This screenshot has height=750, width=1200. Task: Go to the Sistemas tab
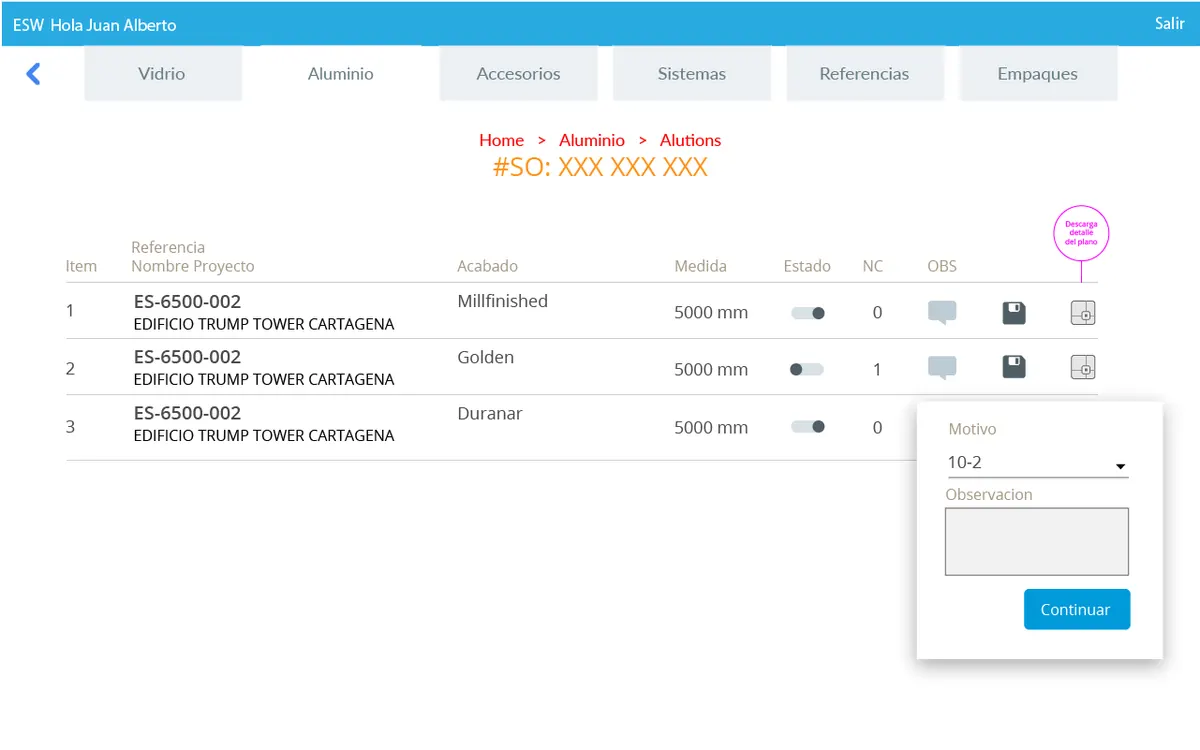[x=692, y=73]
